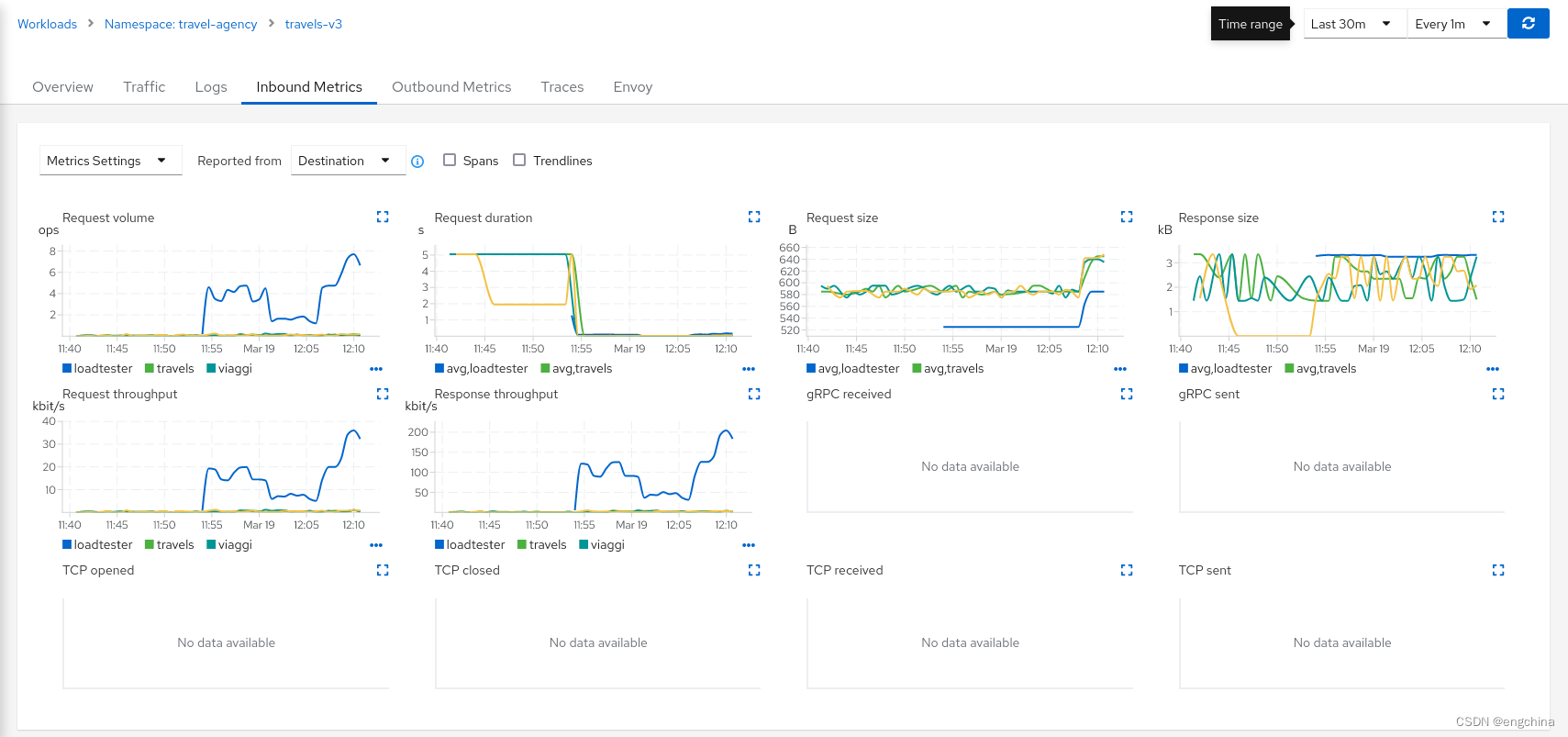
Task: Expand the Response throughput chart
Action: click(x=754, y=394)
